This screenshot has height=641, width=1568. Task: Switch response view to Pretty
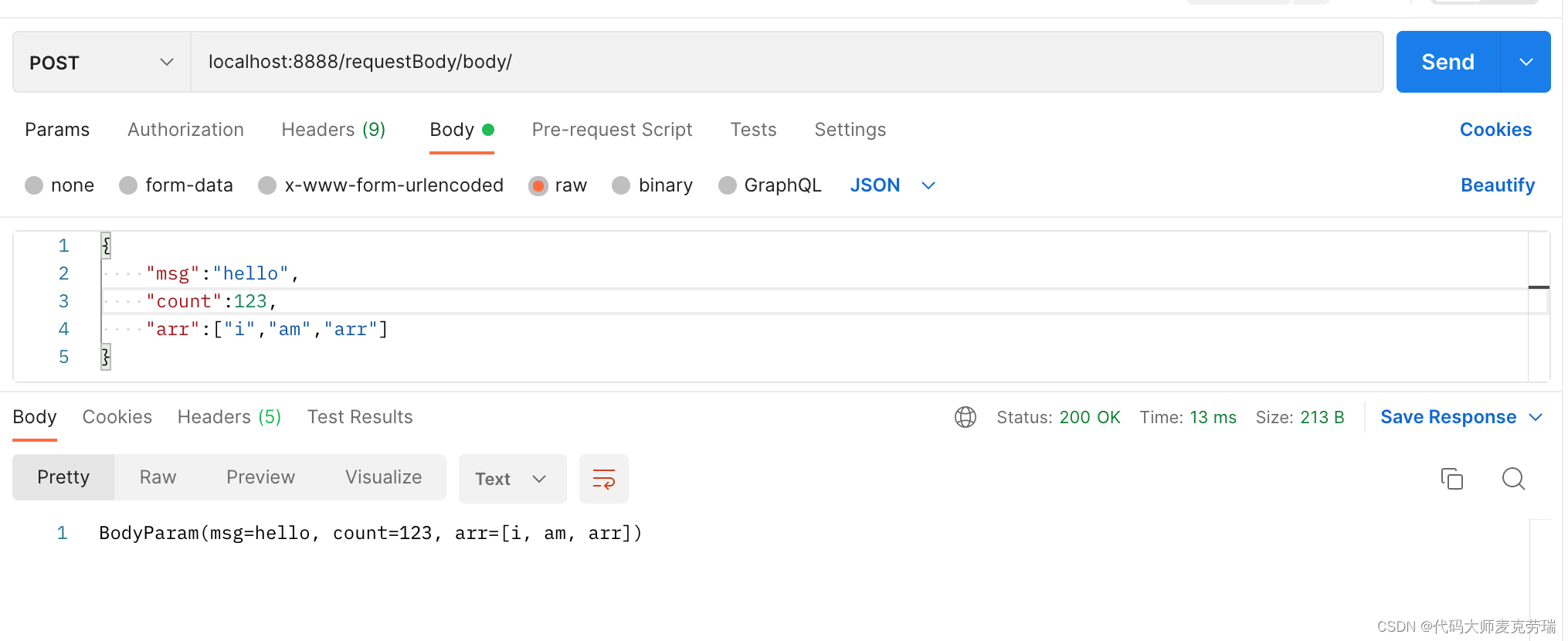(x=63, y=477)
